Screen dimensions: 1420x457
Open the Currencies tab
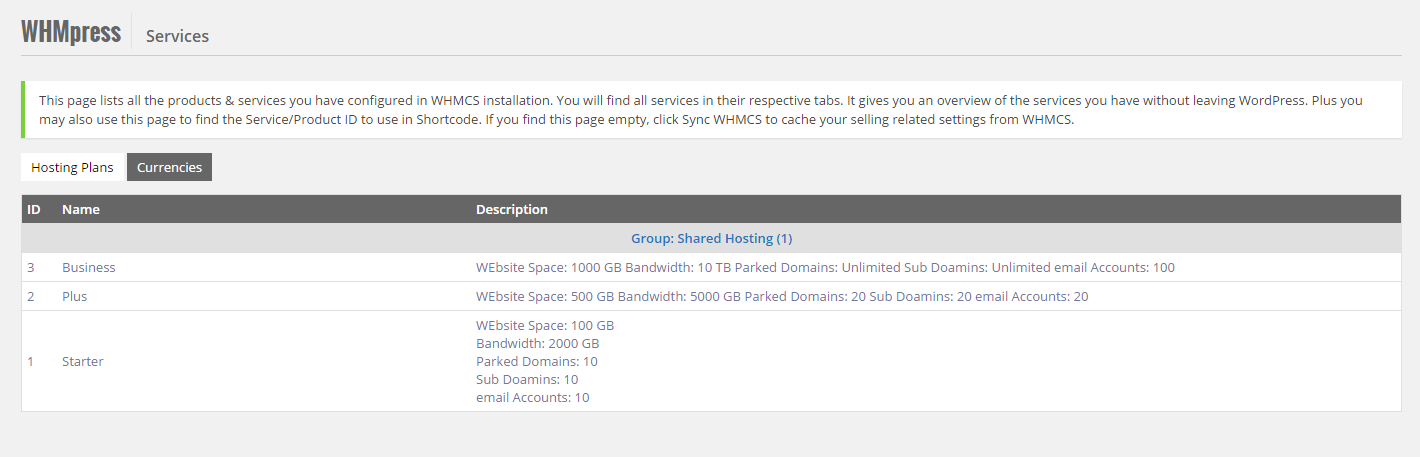[169, 167]
